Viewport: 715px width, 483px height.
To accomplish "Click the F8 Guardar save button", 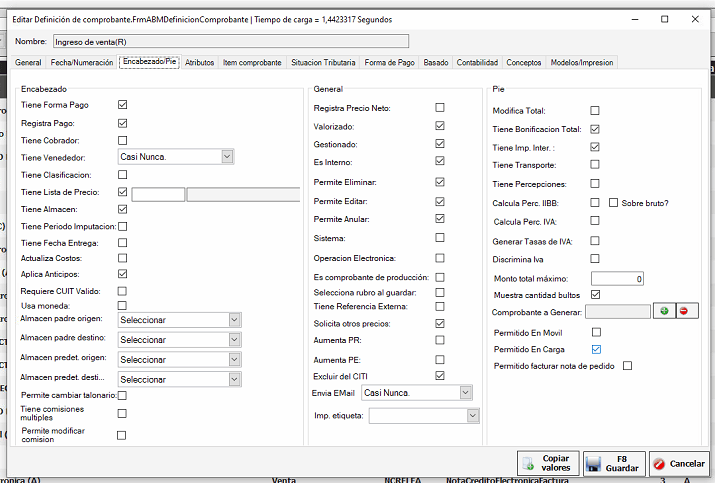I will coord(613,463).
